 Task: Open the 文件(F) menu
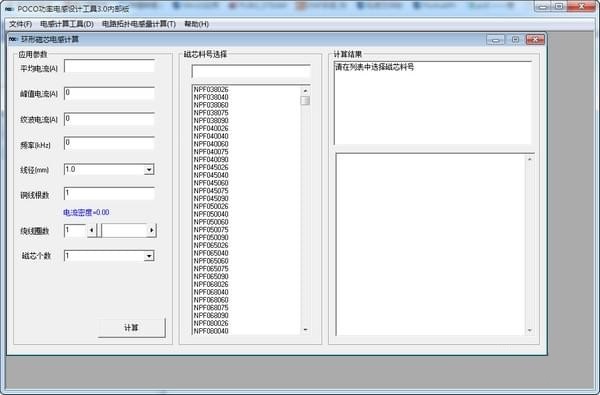click(20, 24)
